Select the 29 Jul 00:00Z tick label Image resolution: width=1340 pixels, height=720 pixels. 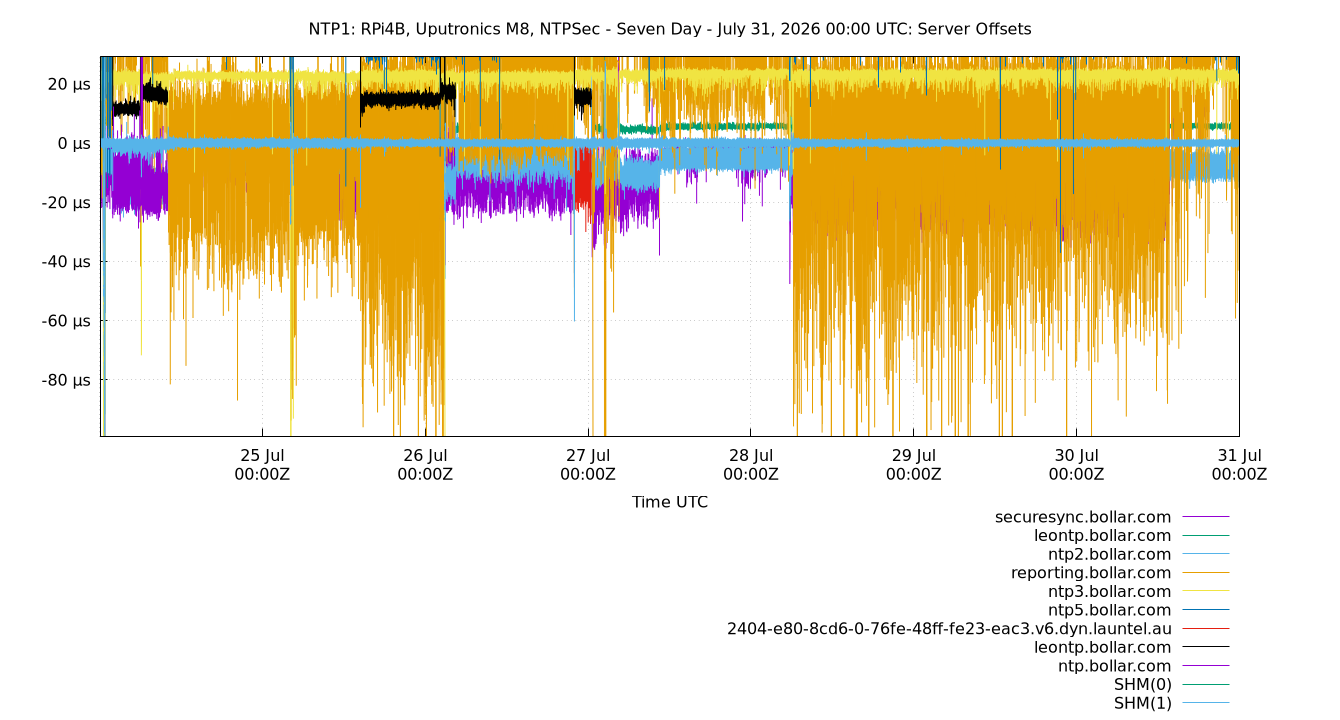click(913, 465)
